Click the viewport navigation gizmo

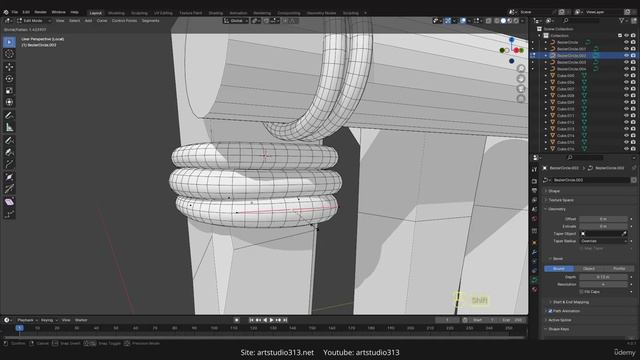(512, 50)
